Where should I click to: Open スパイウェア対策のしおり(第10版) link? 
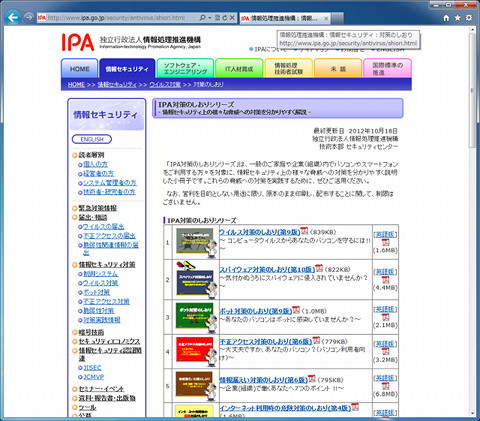(x=267, y=270)
